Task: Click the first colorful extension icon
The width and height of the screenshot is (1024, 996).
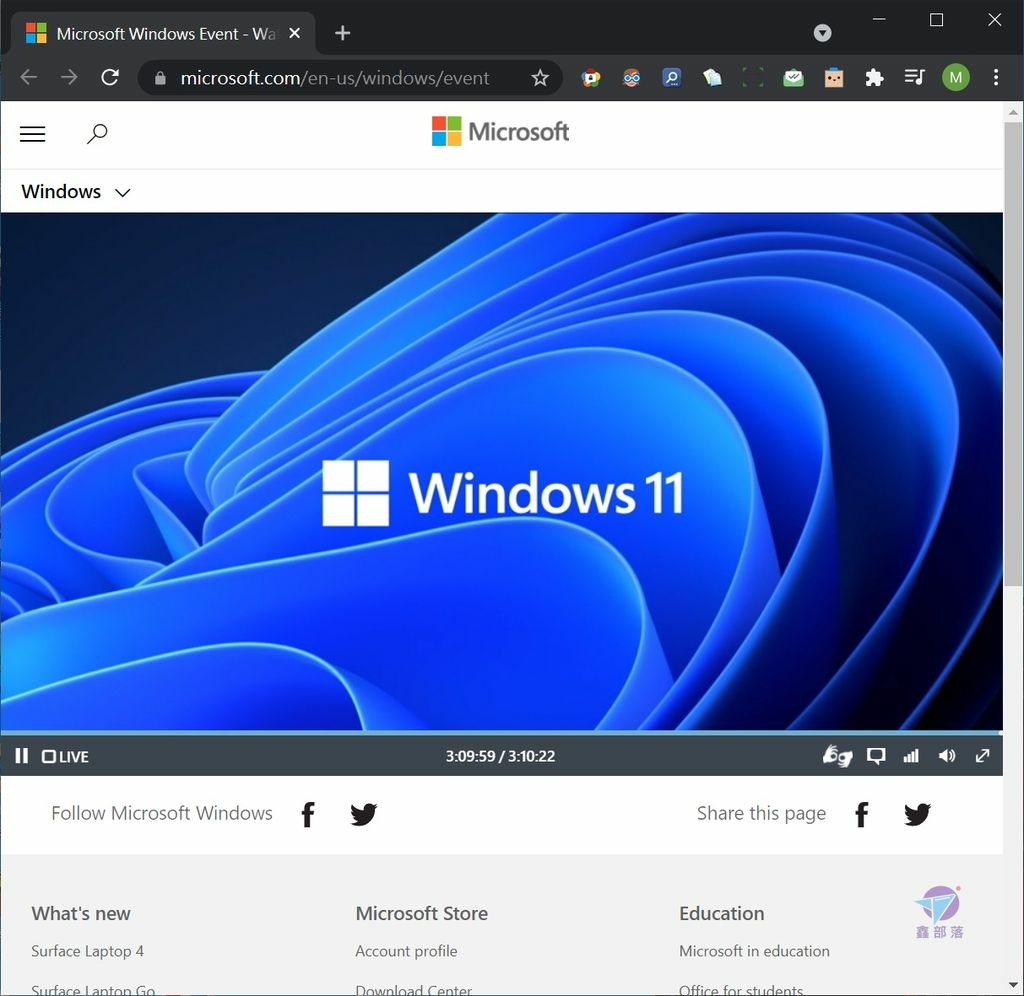Action: [x=591, y=78]
